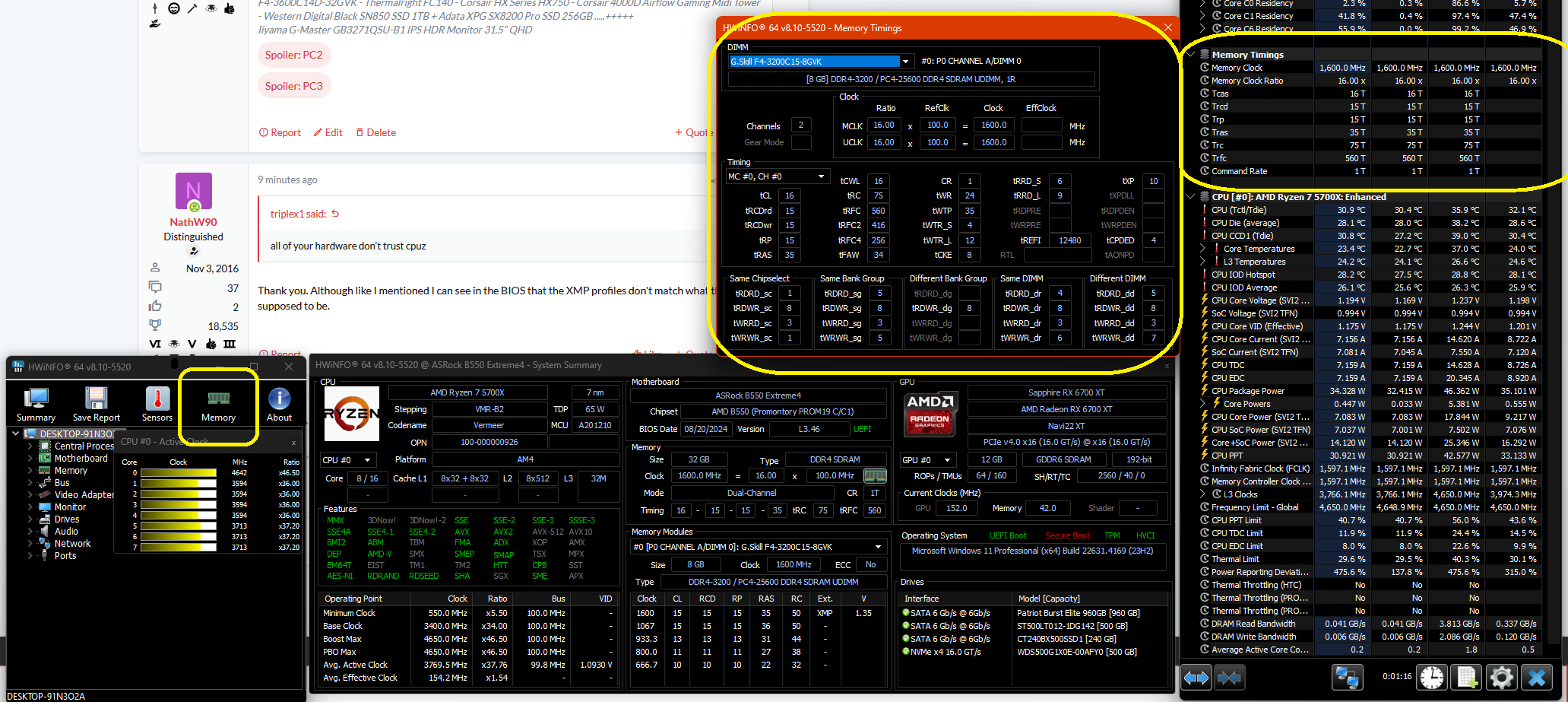Expand the L3 Clocks sensor row

click(x=1202, y=494)
